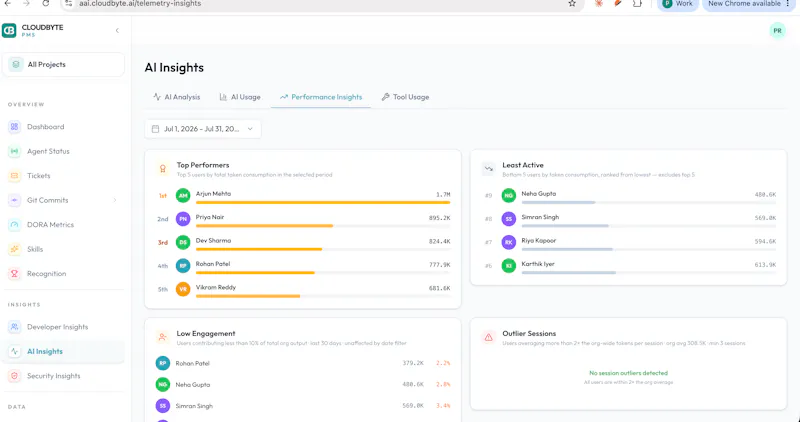This screenshot has height=422, width=800.
Task: Click Vikram Reddy's VR avatar
Action: pyautogui.click(x=183, y=289)
